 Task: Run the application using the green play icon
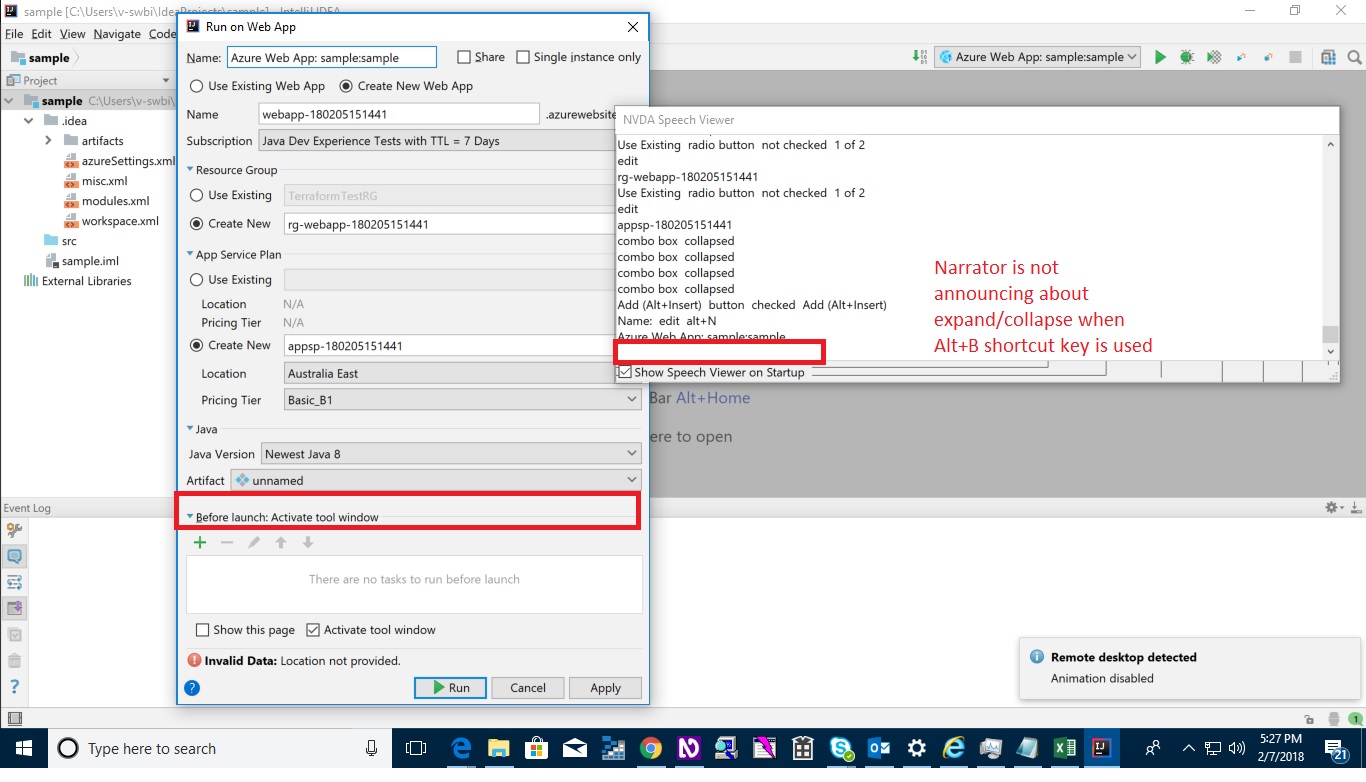[1160, 57]
